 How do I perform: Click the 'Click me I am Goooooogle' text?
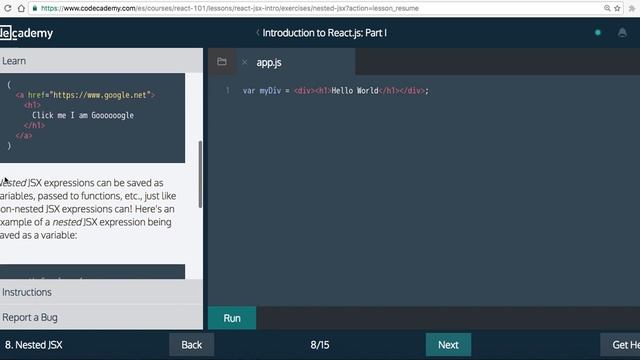83,116
